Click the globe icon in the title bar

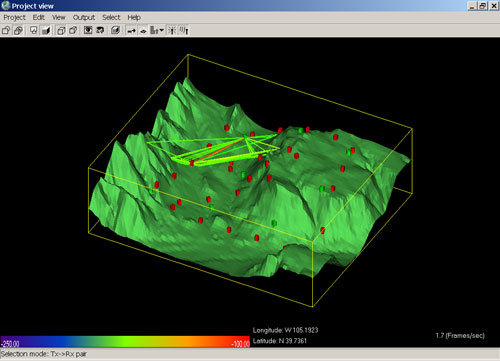[x=6, y=5]
